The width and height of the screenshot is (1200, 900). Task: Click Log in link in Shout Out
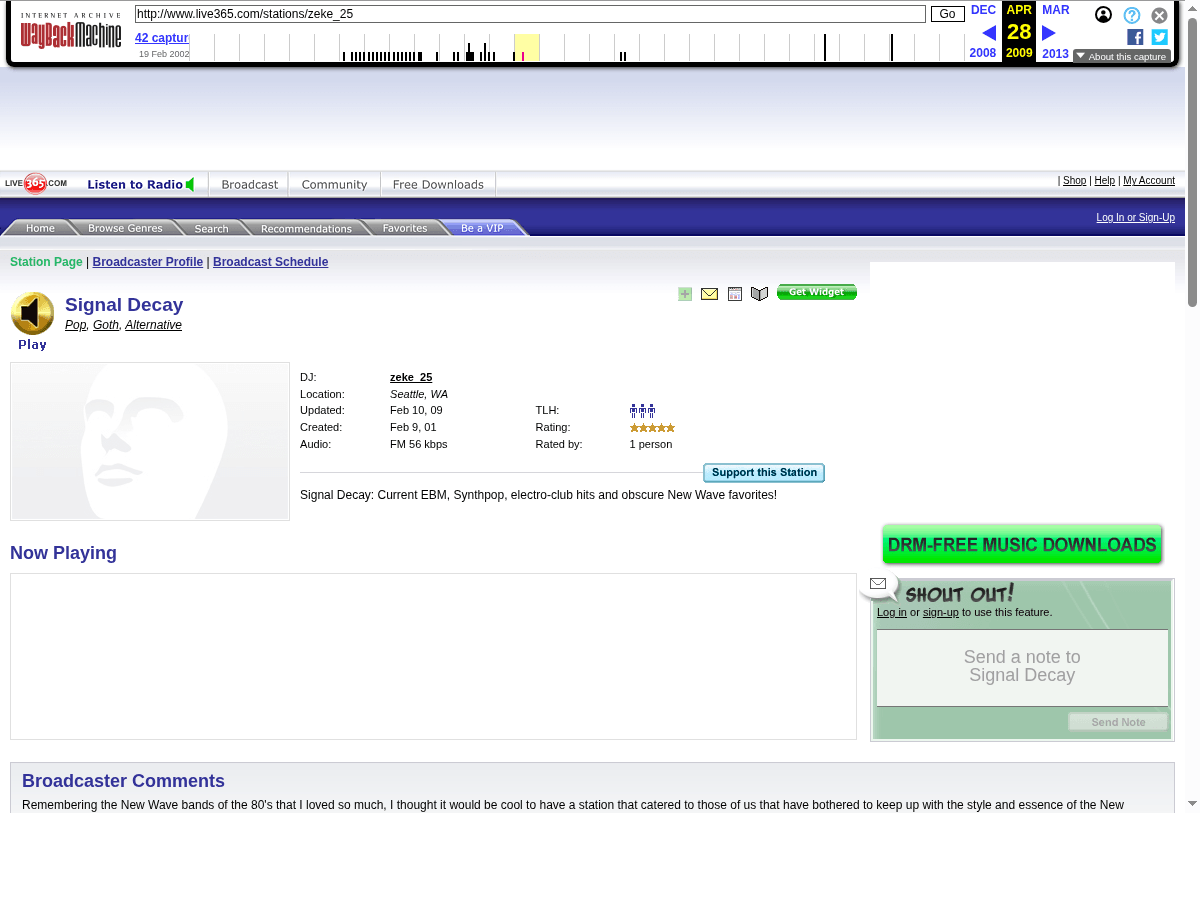click(x=892, y=612)
